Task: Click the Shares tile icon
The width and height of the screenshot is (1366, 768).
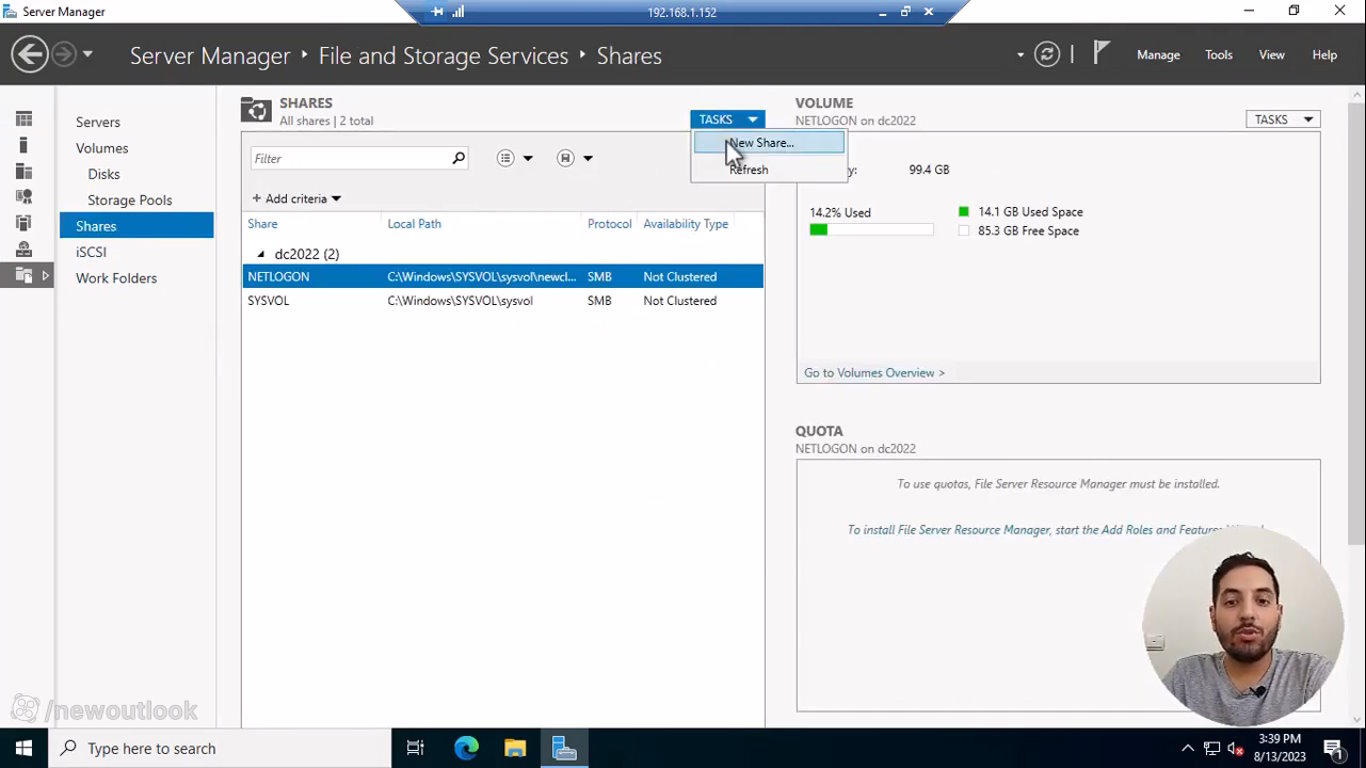Action: point(256,111)
